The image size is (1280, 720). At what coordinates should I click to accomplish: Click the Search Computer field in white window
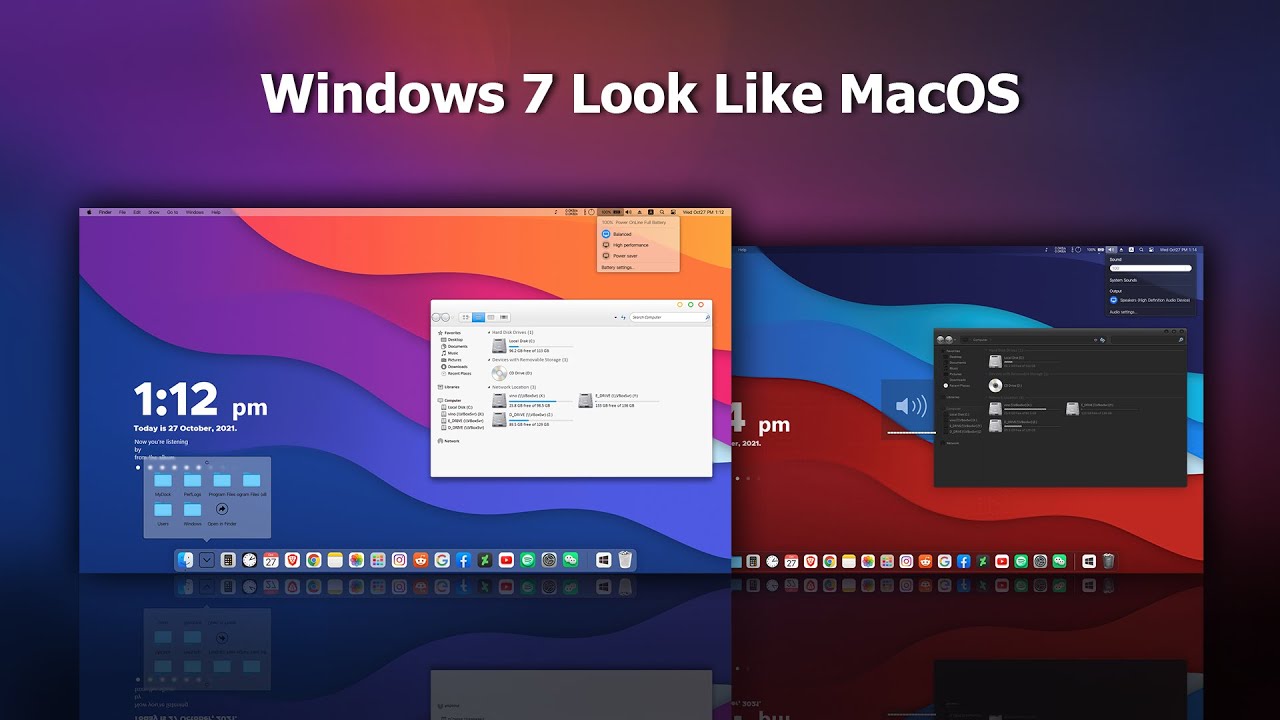coord(670,317)
